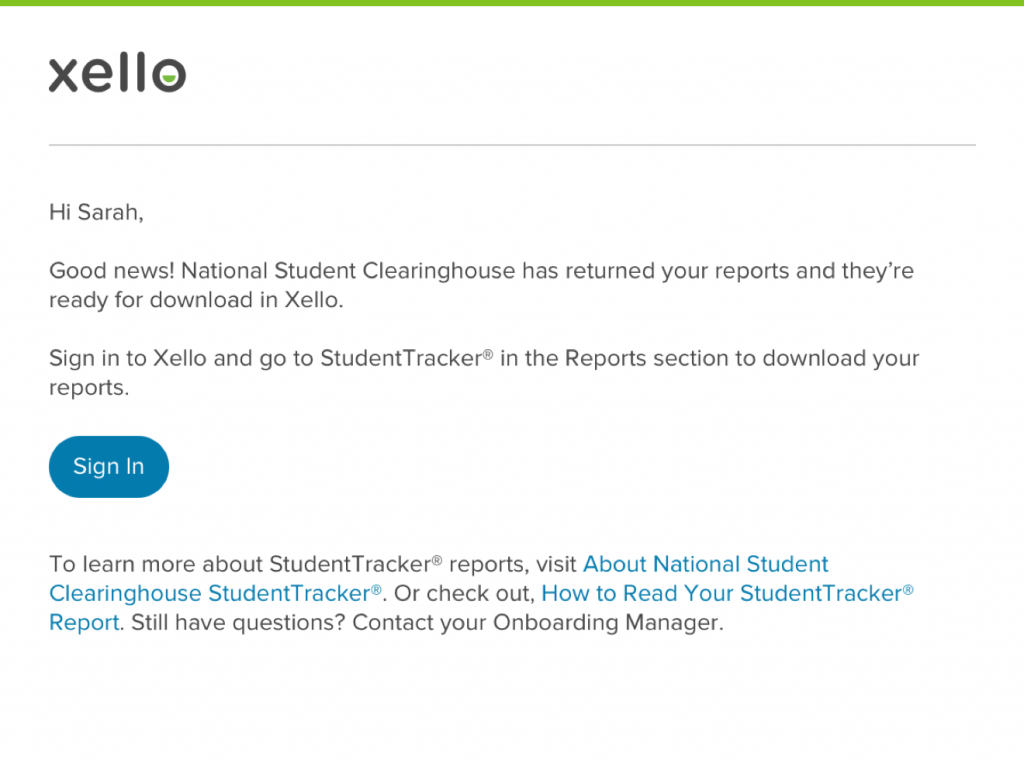
Task: Click the Hi Sarah greeting
Action: (96, 212)
